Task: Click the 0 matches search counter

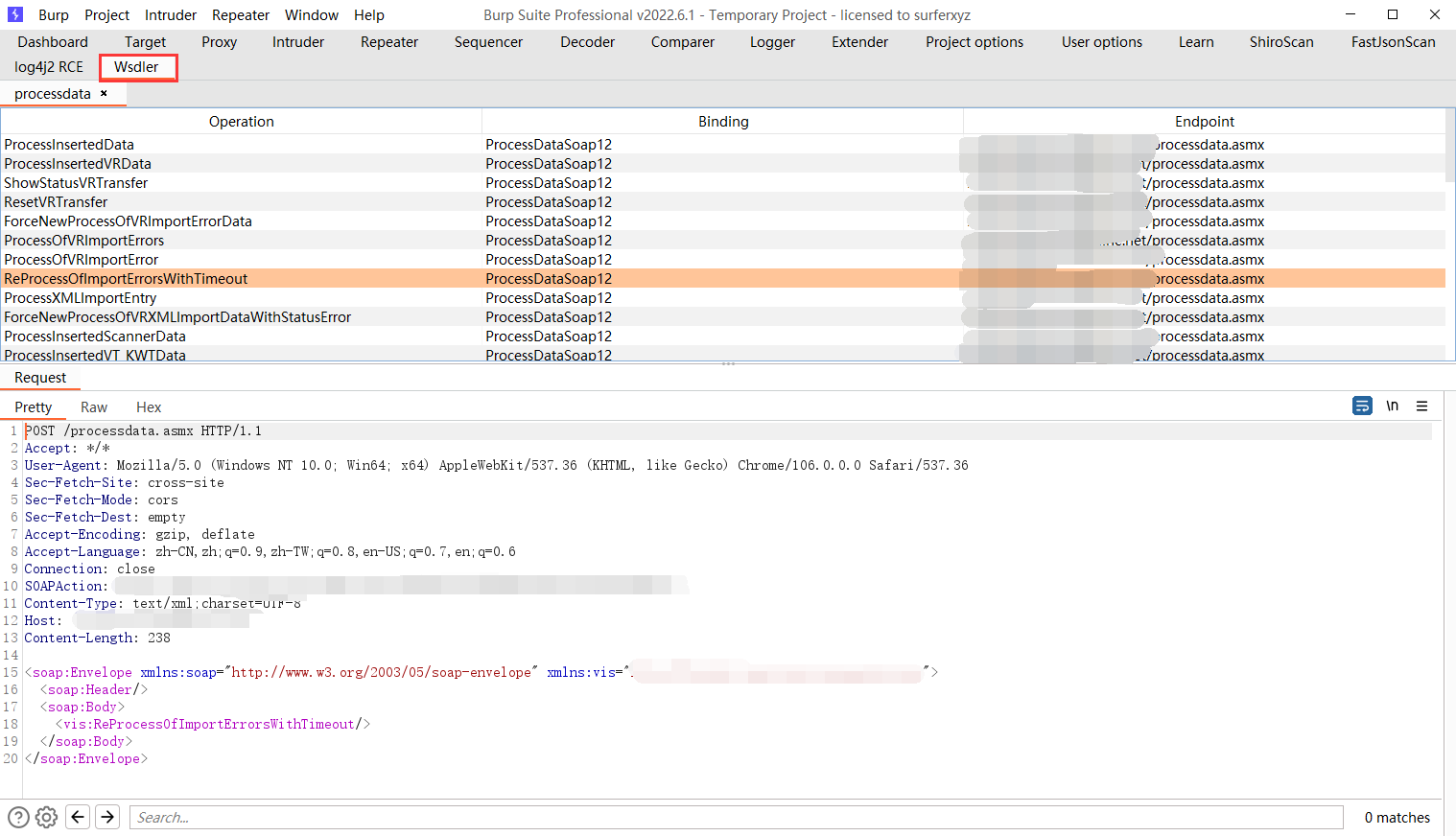Action: click(x=1397, y=817)
